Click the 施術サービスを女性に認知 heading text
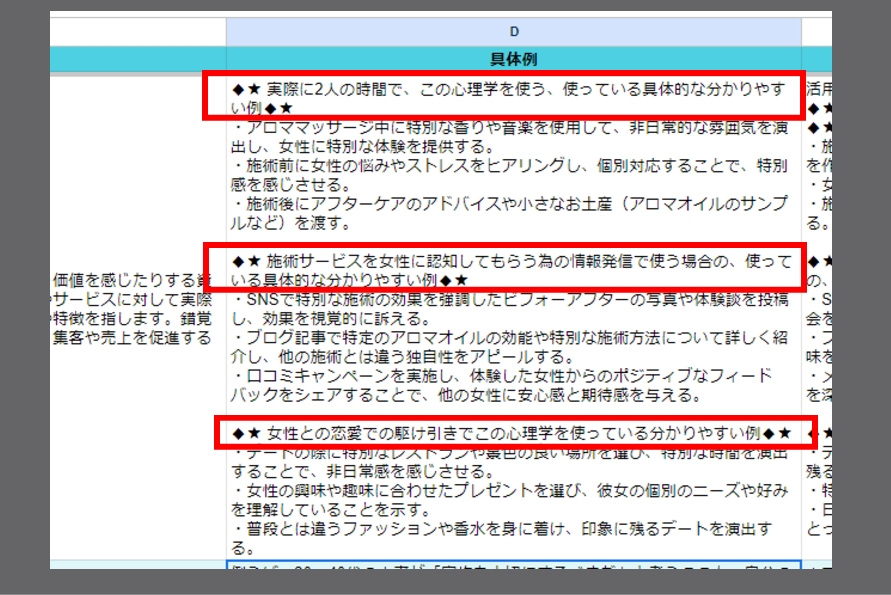Viewport: 891px width, 595px height. 510,262
